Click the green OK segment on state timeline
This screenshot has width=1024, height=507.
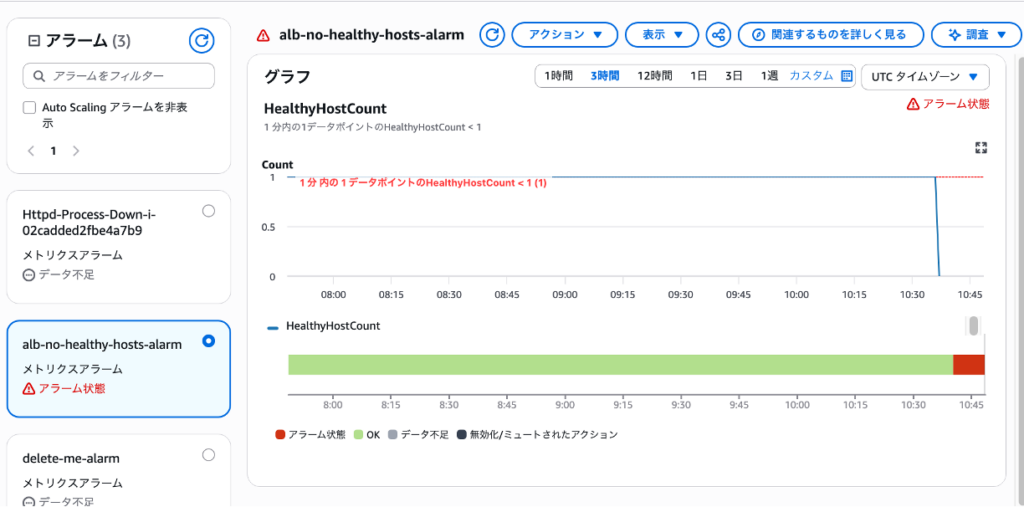(620, 365)
